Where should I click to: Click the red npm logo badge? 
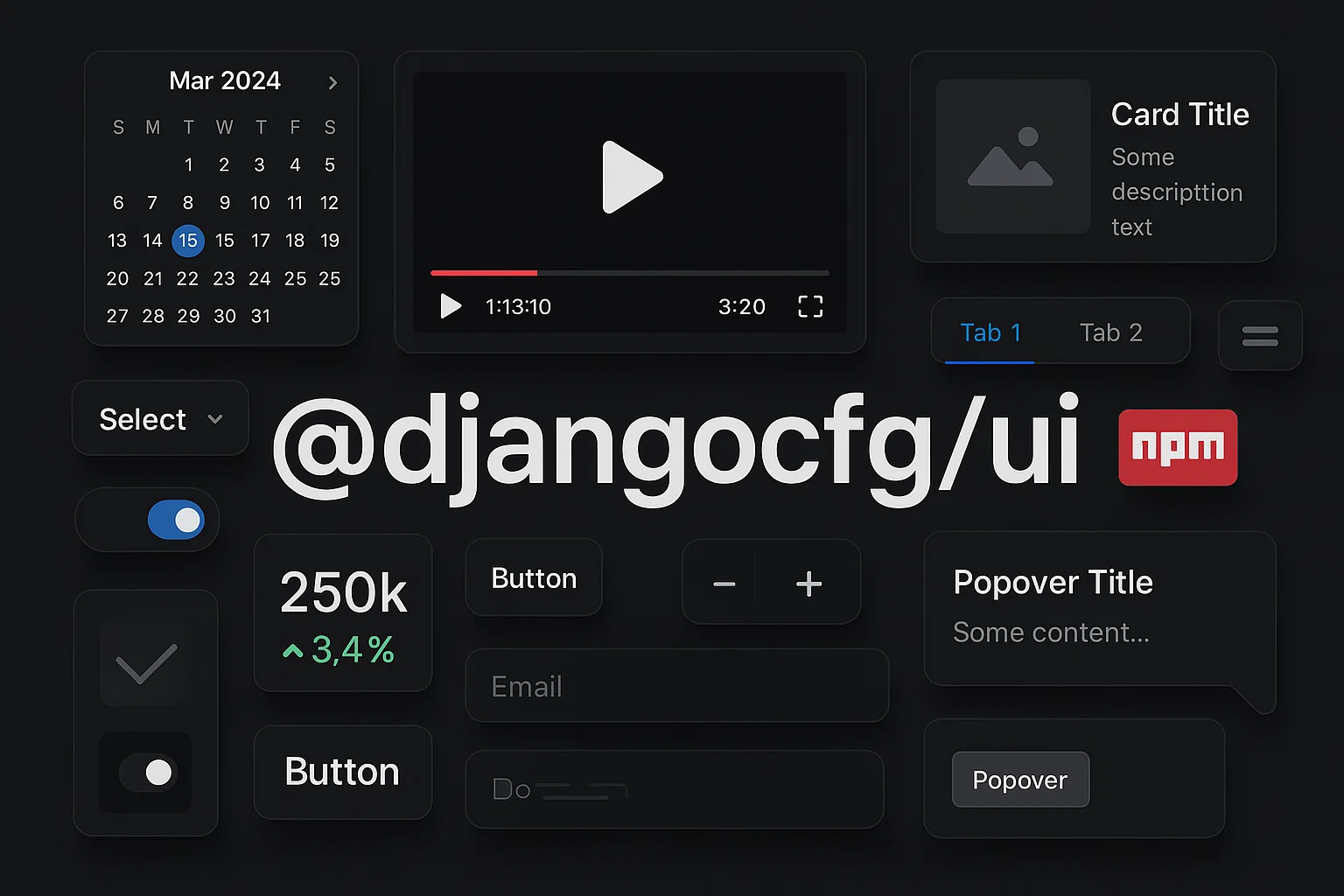[x=1178, y=447]
